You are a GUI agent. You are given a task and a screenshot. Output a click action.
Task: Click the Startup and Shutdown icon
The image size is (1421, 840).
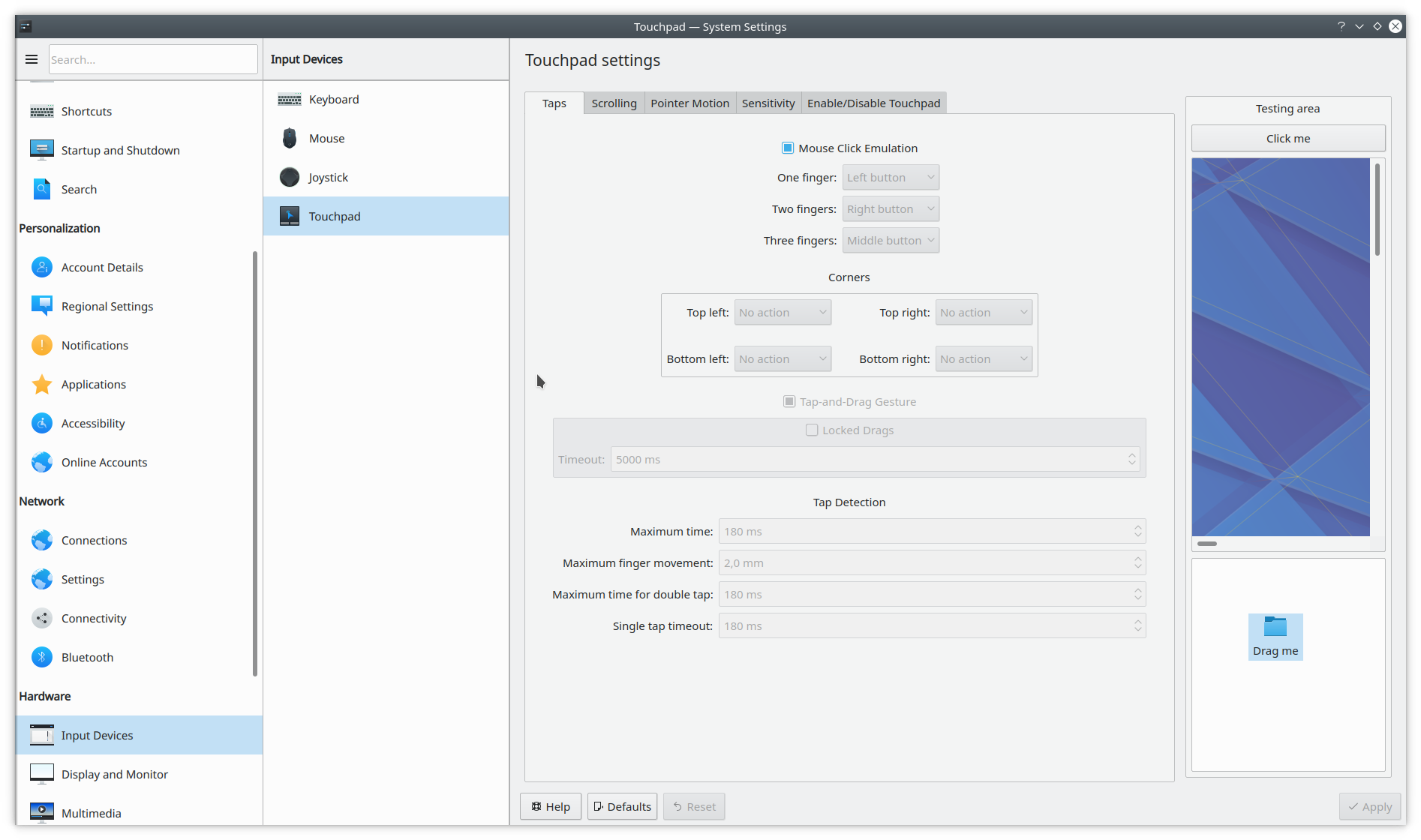click(42, 150)
